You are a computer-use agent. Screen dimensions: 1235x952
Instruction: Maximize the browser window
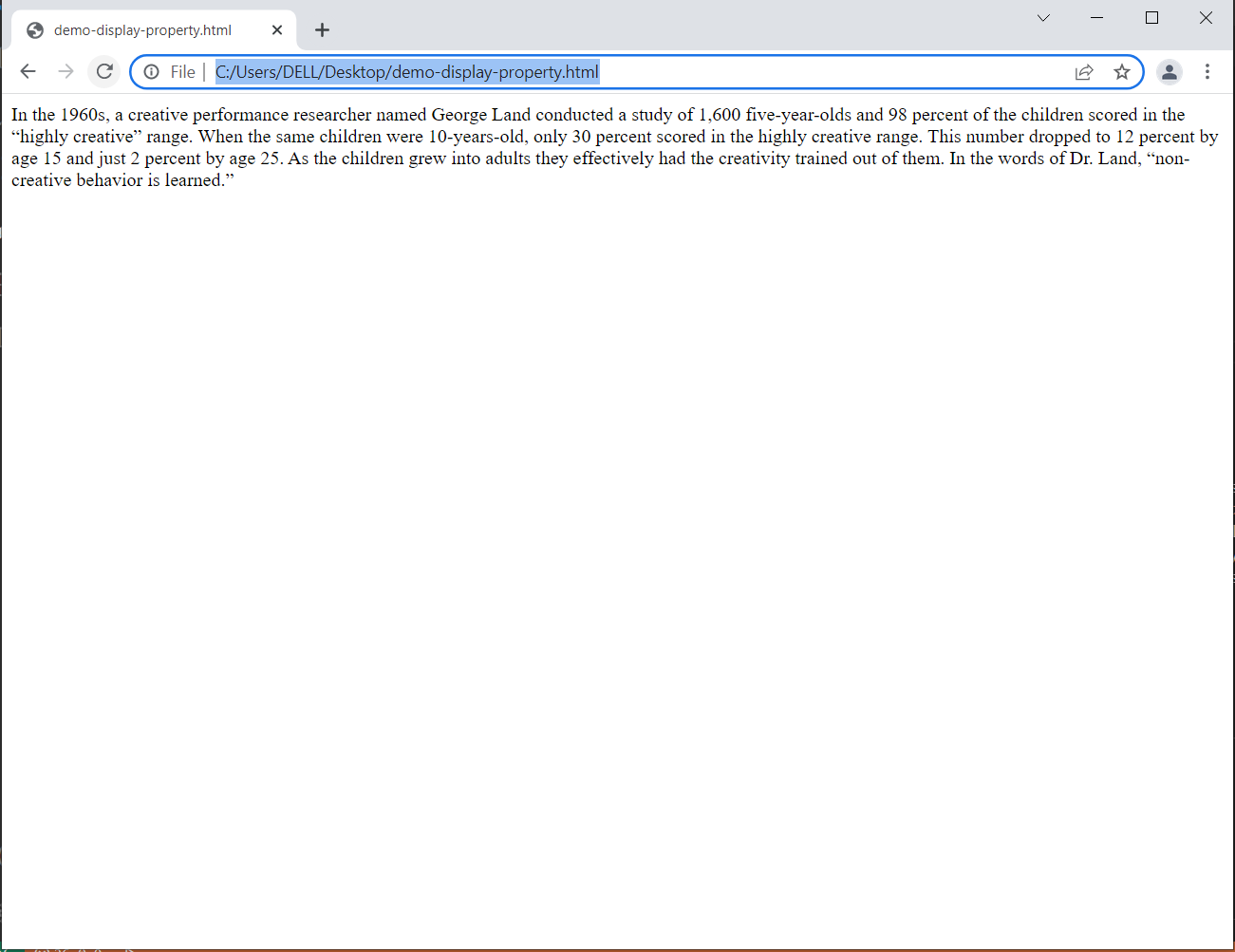1151,18
